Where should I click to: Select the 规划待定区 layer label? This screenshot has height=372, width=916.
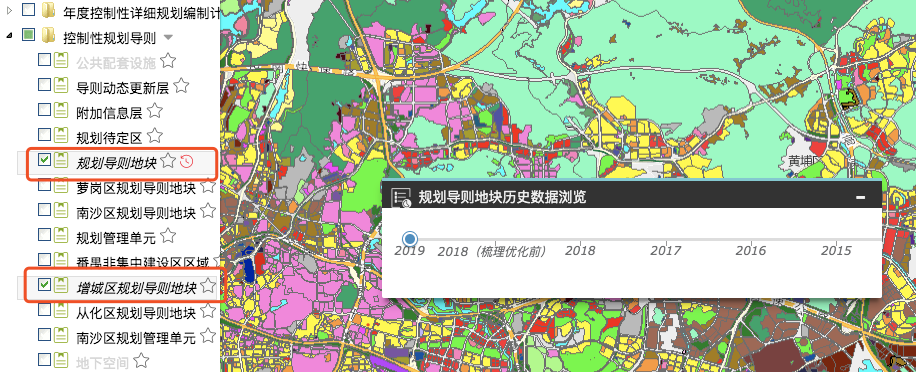(x=109, y=138)
